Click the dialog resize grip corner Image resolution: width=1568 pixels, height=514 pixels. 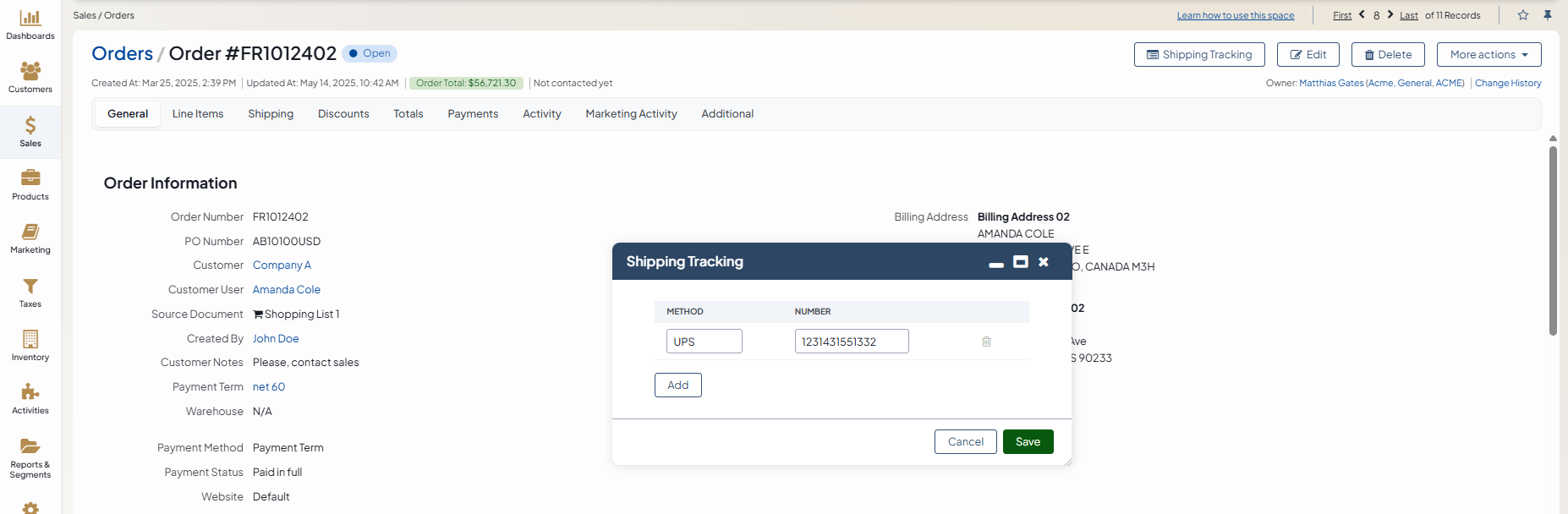pyautogui.click(x=1067, y=461)
